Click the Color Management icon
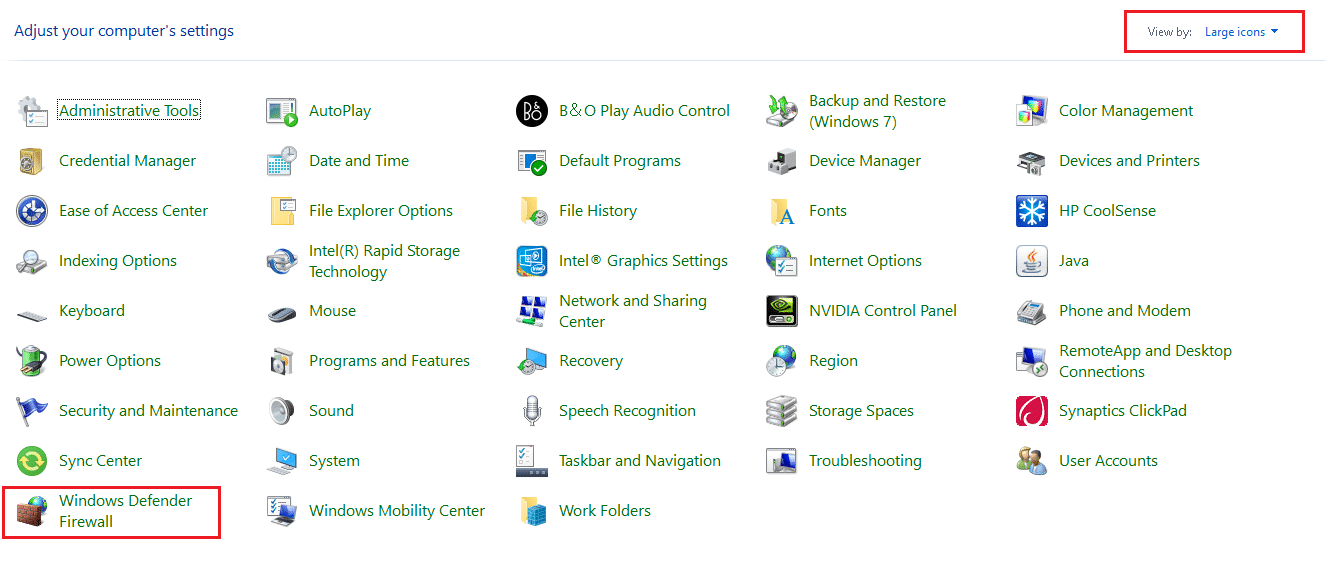1325x567 pixels. tap(1031, 111)
